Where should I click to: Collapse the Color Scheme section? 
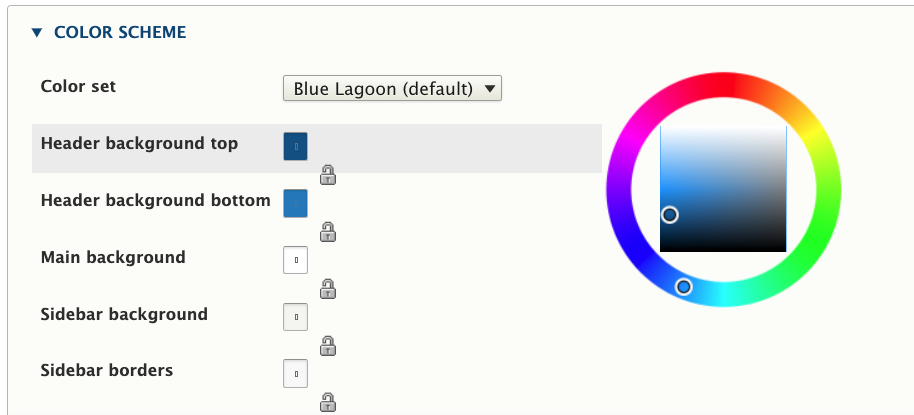[37, 33]
